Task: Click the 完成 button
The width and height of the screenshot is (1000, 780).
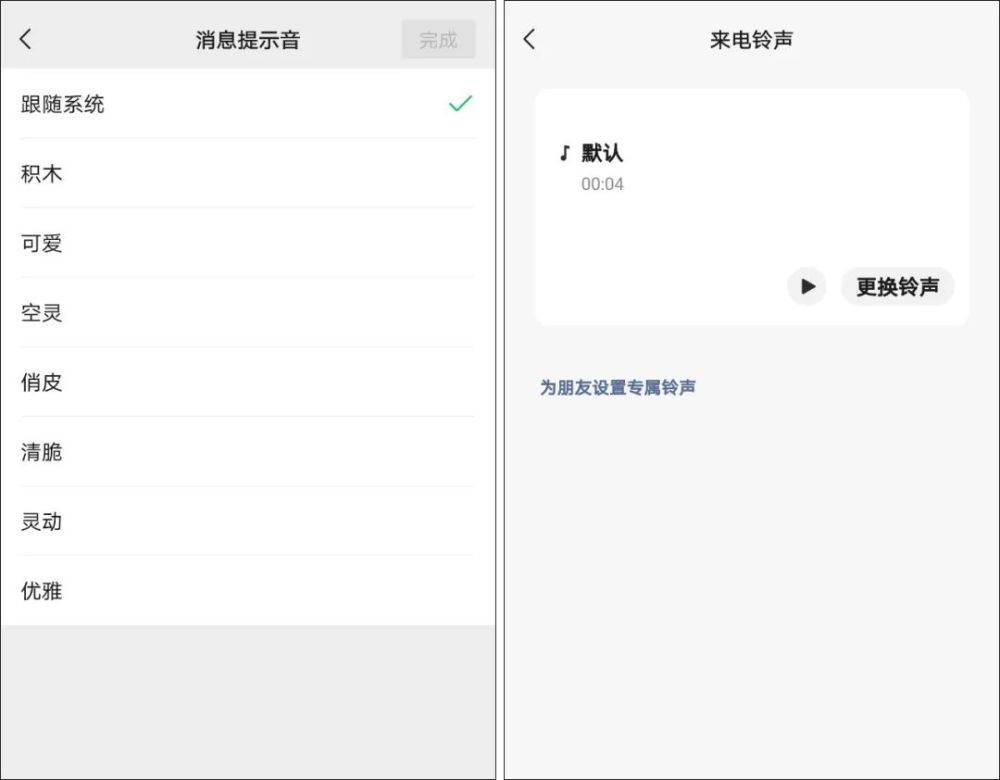Action: click(438, 40)
